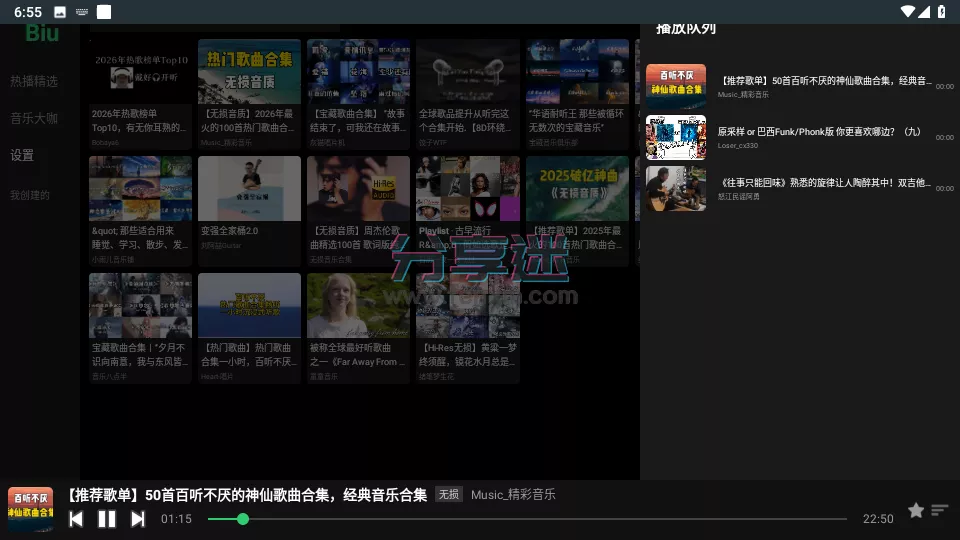Click the keyboard icon in status bar
Image resolution: width=960 pixels, height=540 pixels.
[x=81, y=12]
